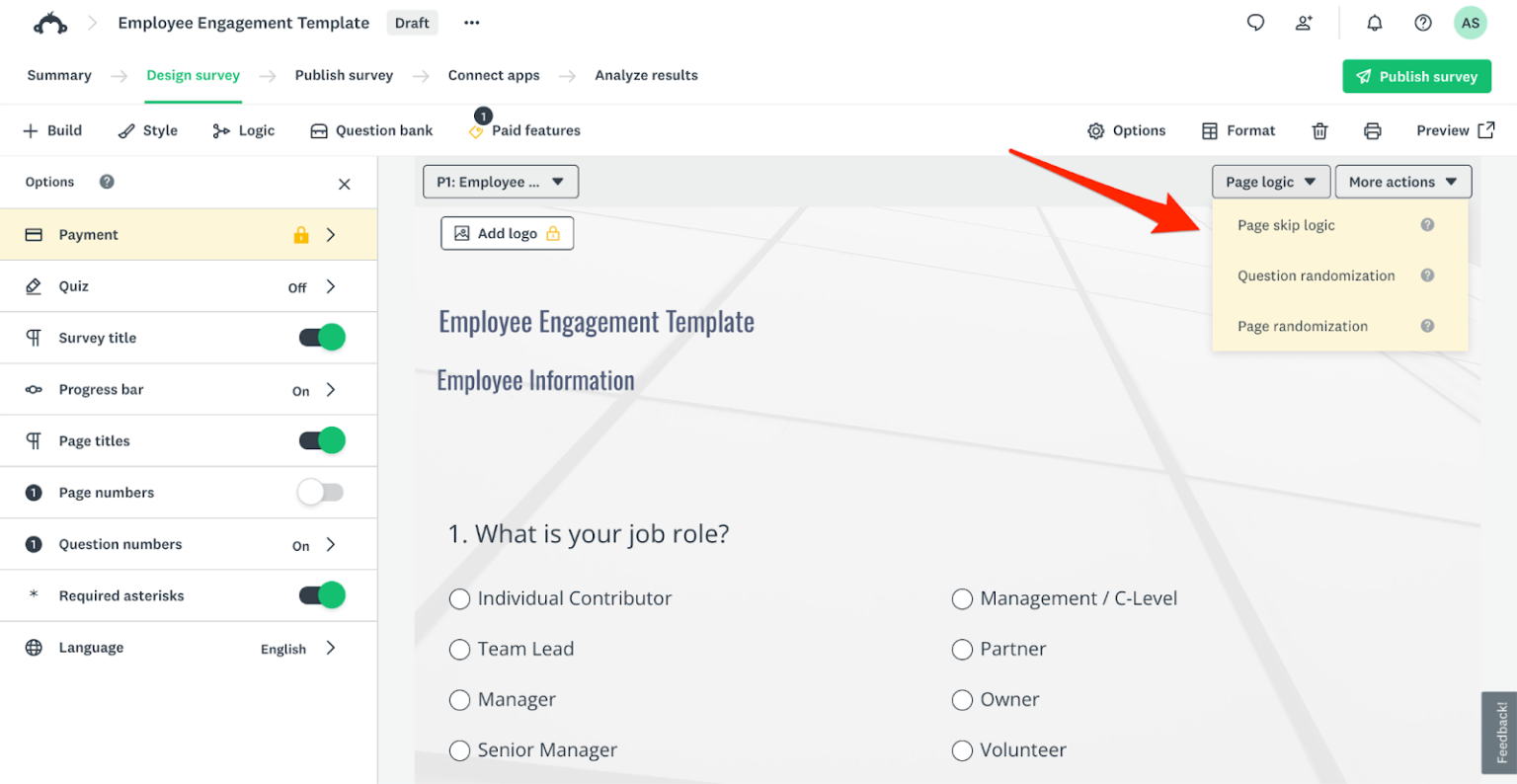The image size is (1517, 784).
Task: Click the trash delete icon in toolbar
Action: pos(1319,130)
